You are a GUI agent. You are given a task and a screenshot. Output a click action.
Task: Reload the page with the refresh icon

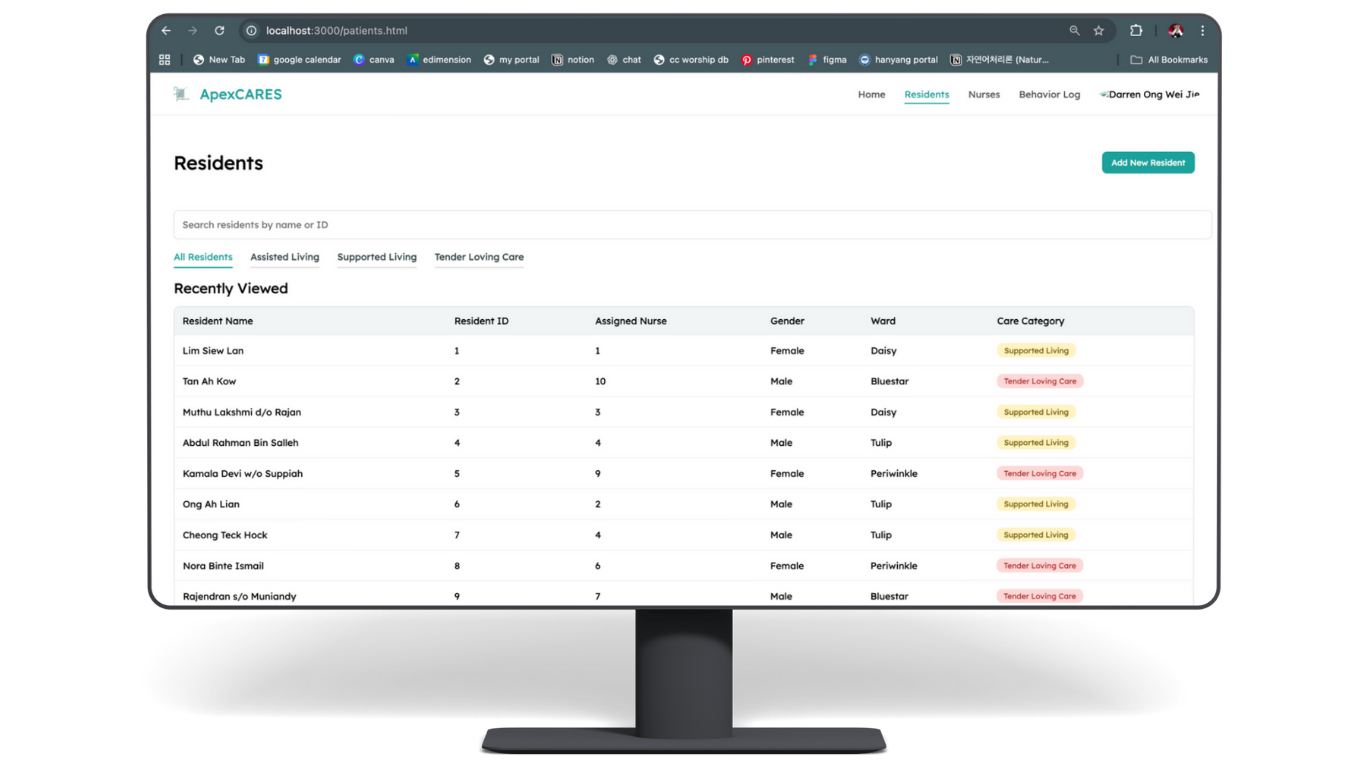[220, 31]
